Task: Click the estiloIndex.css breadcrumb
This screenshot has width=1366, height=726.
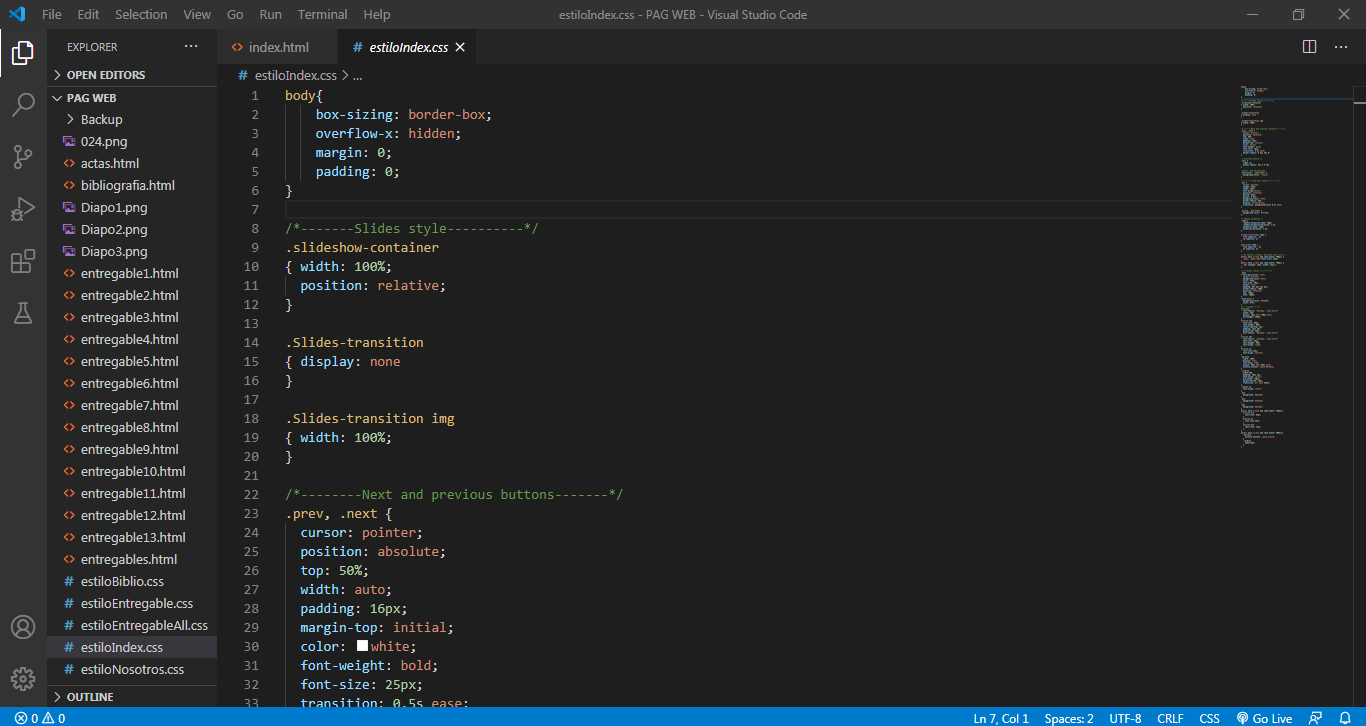Action: point(296,75)
